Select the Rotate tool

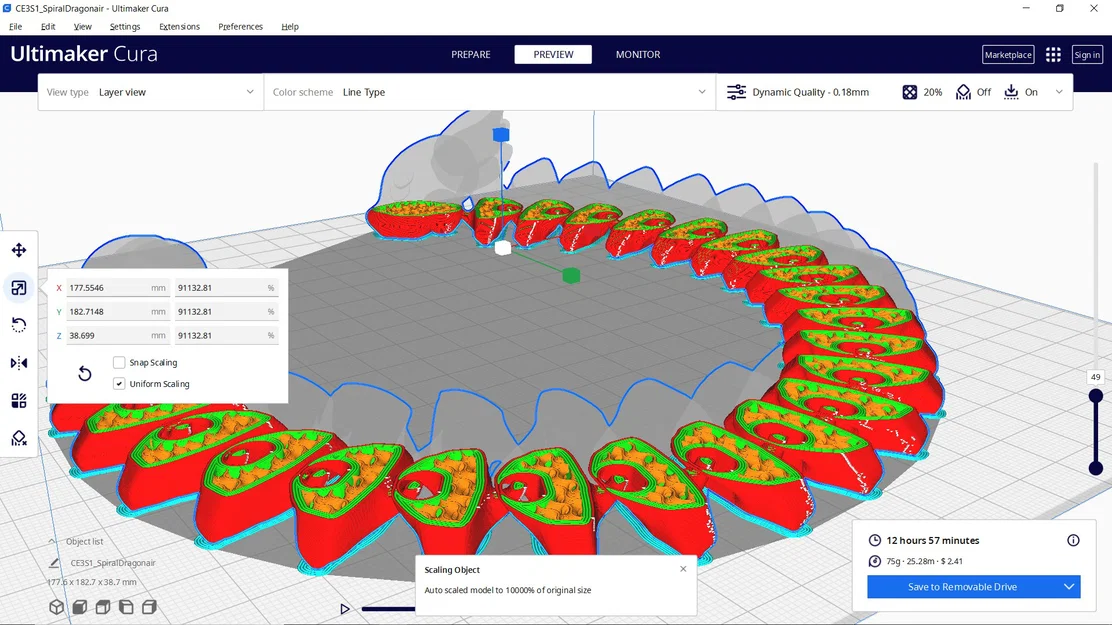[x=19, y=326]
